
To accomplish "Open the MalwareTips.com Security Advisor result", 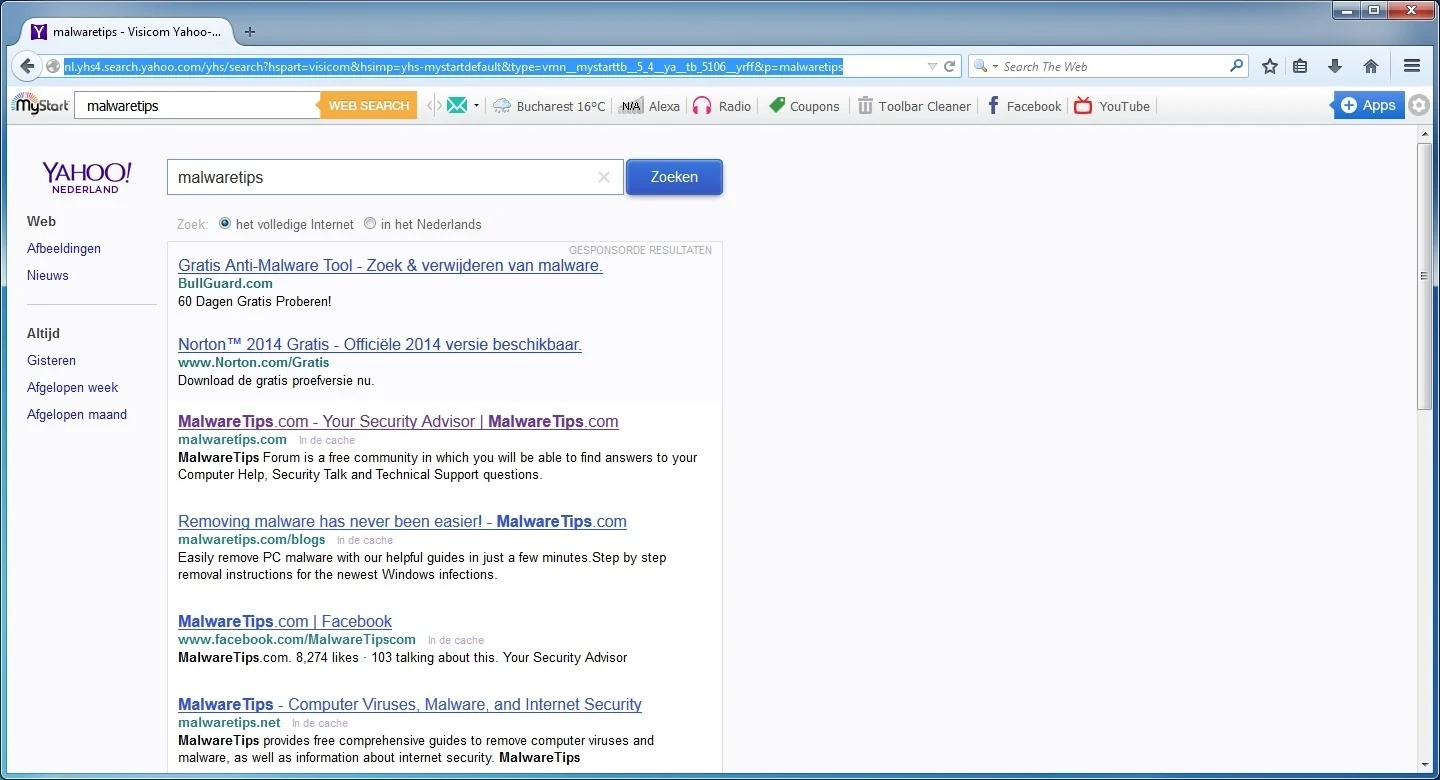I will click(398, 421).
